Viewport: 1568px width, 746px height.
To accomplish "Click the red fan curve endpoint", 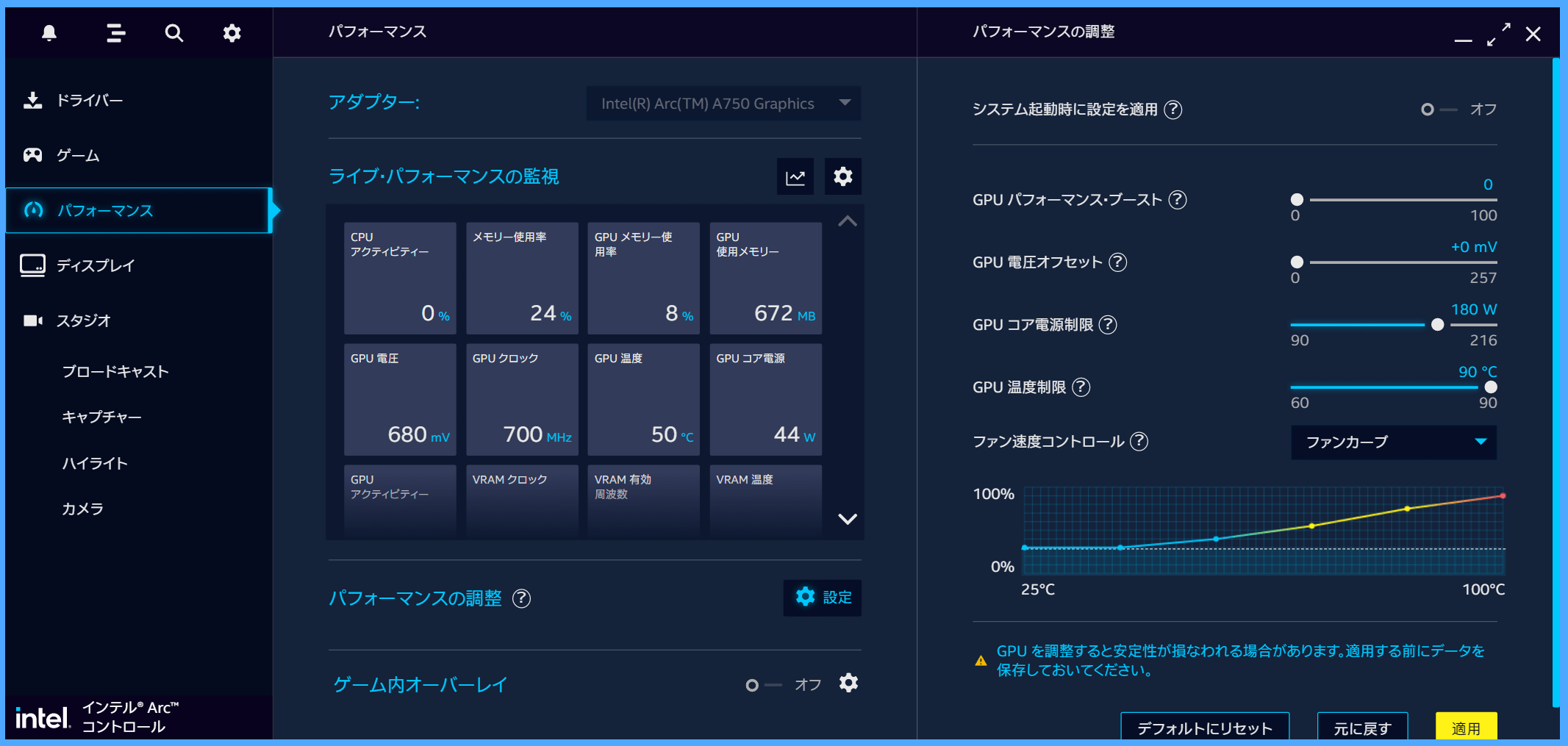I will pyautogui.click(x=1503, y=496).
